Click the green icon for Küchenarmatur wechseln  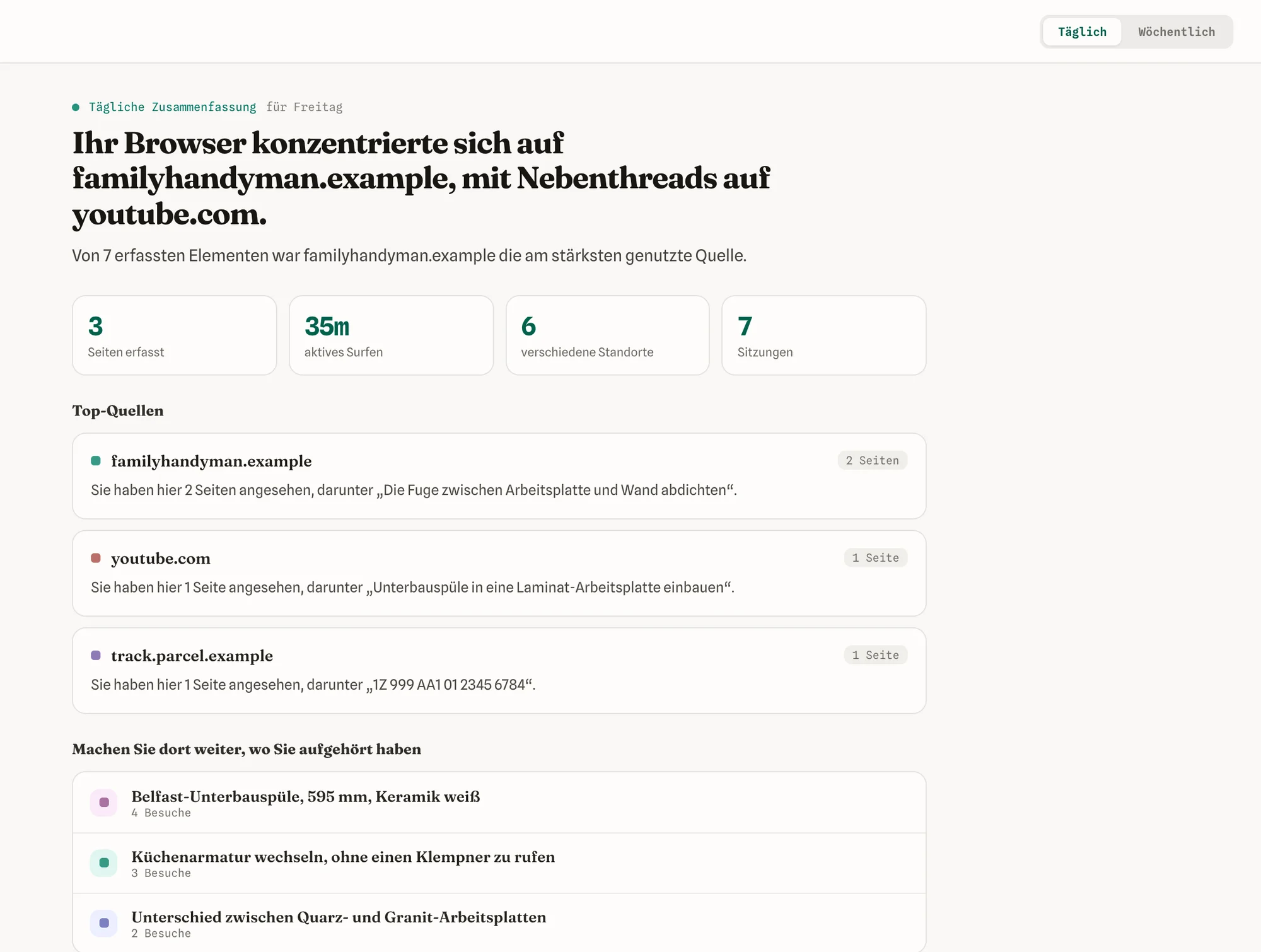point(104,863)
